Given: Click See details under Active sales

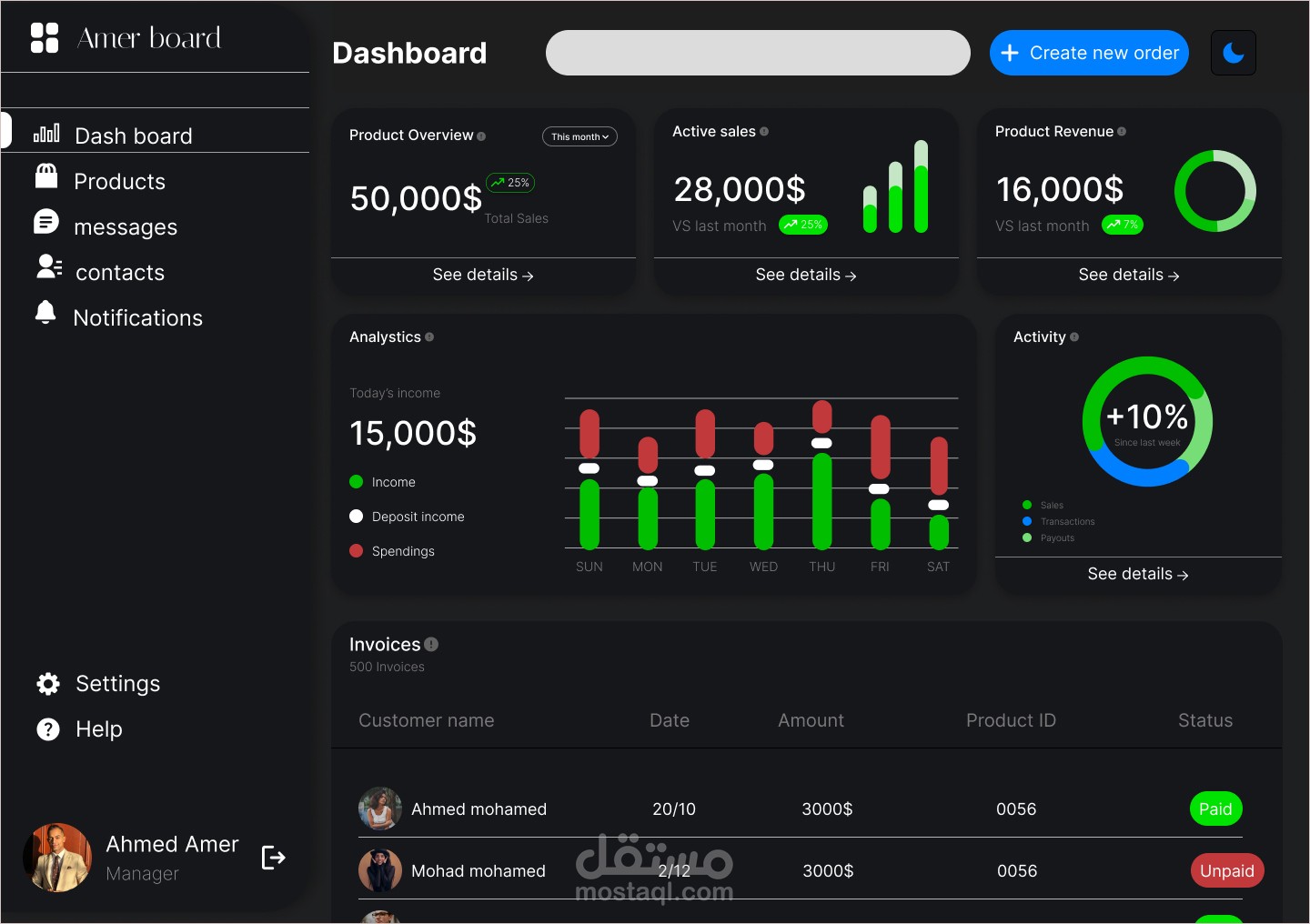Looking at the screenshot, I should coord(806,275).
